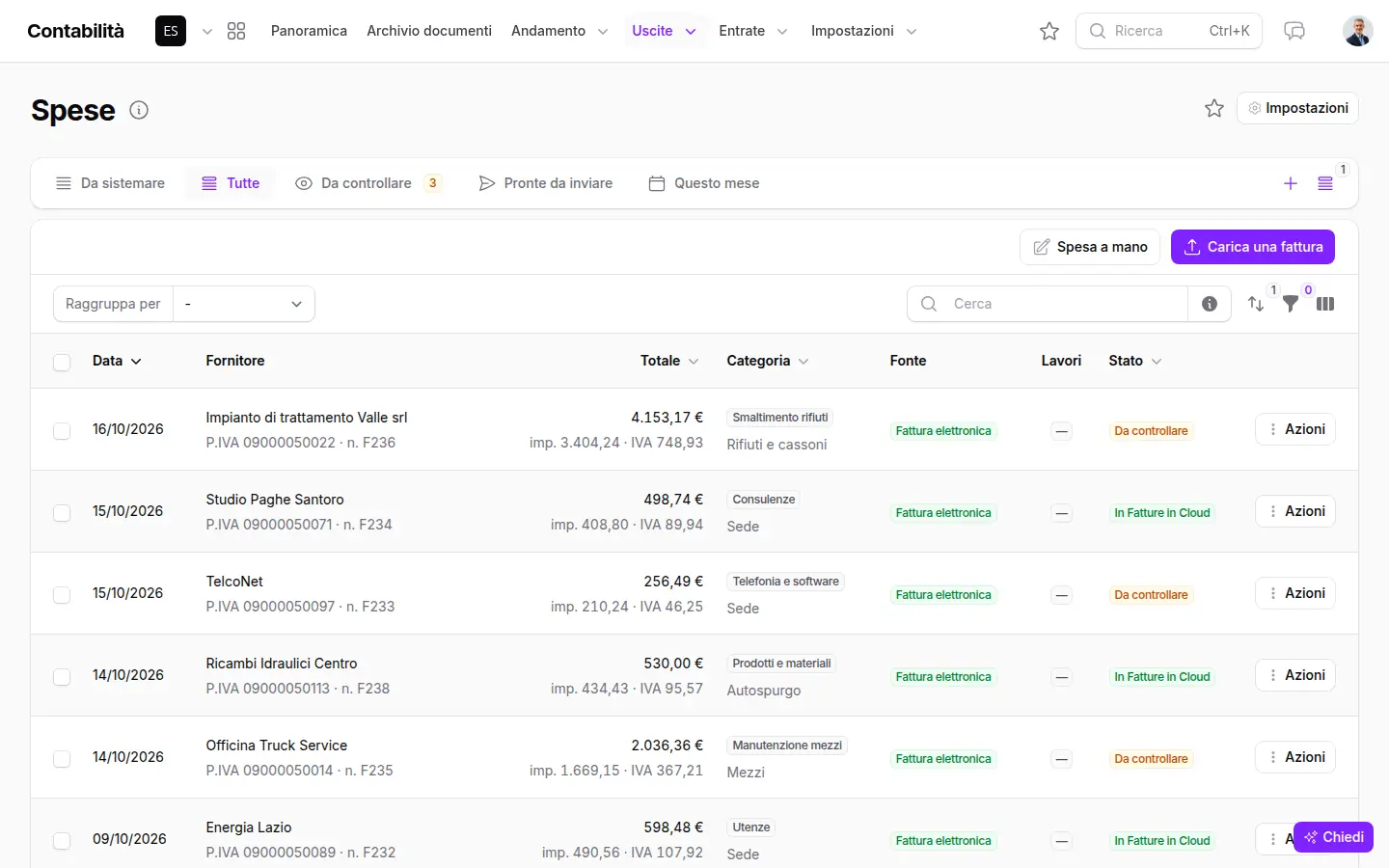Click Lavori dash for Ricambi Idraulici Centro
The width and height of the screenshot is (1389, 868).
pyautogui.click(x=1061, y=677)
